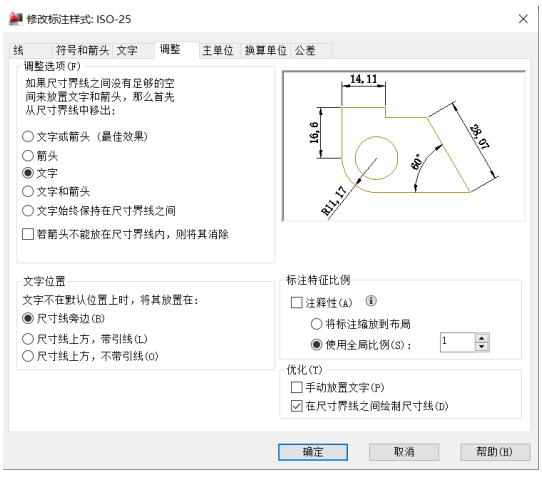Check the 注释性(A) checkbox
Image resolution: width=542 pixels, height=481 pixels.
pos(297,302)
